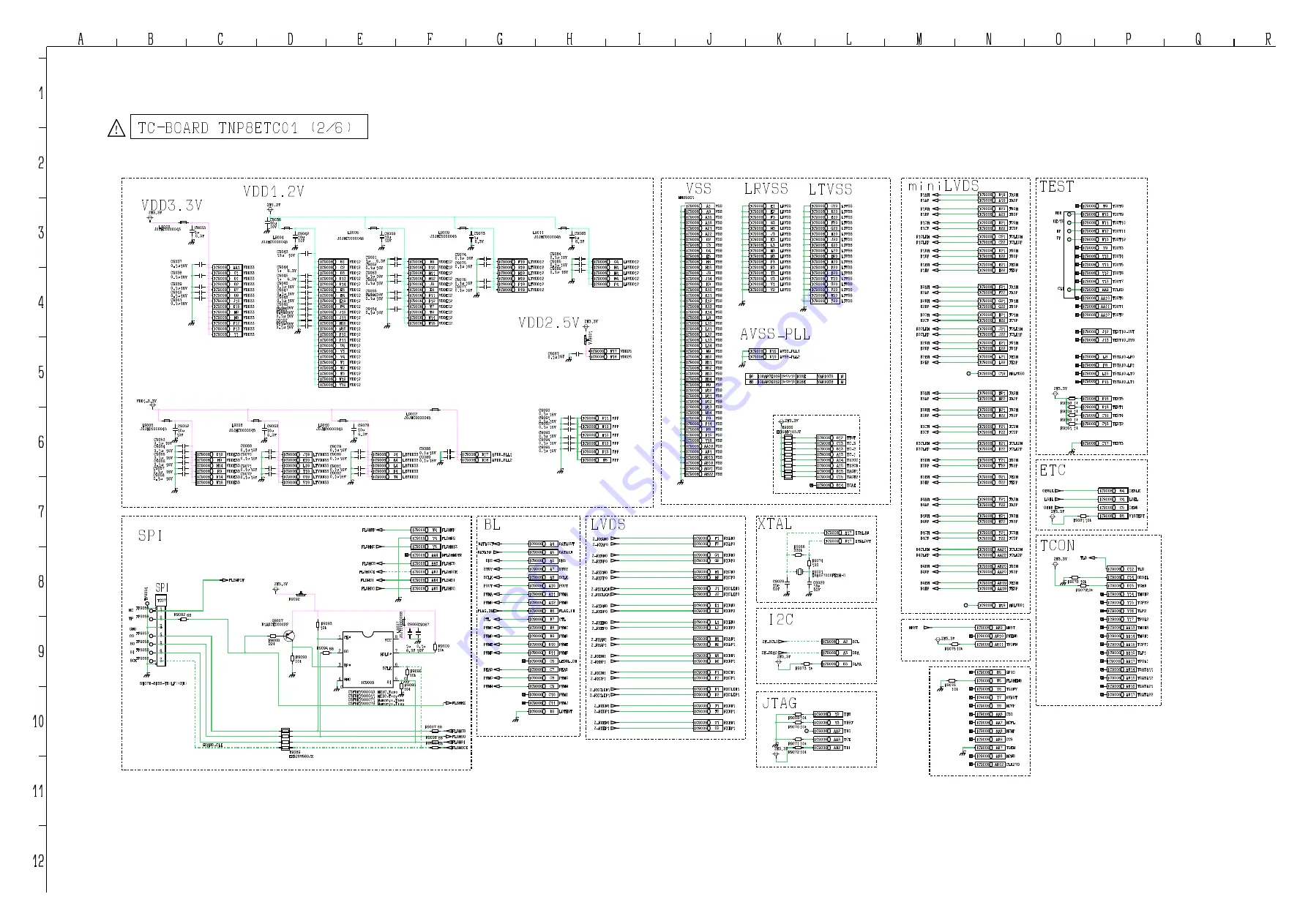Click row number '12' in the left ruler
1308x924 pixels.
[39, 861]
